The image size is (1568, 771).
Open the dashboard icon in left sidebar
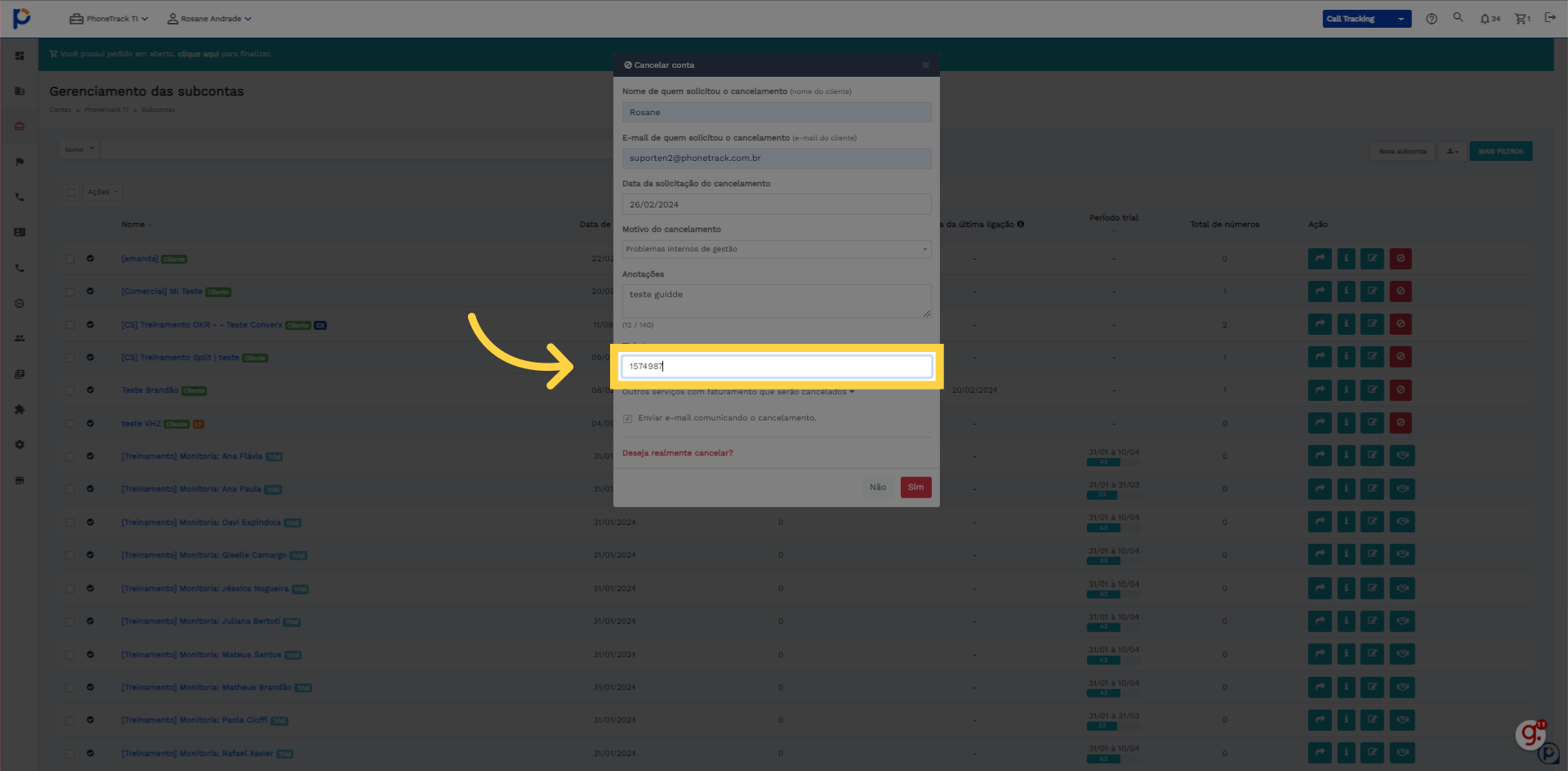20,56
